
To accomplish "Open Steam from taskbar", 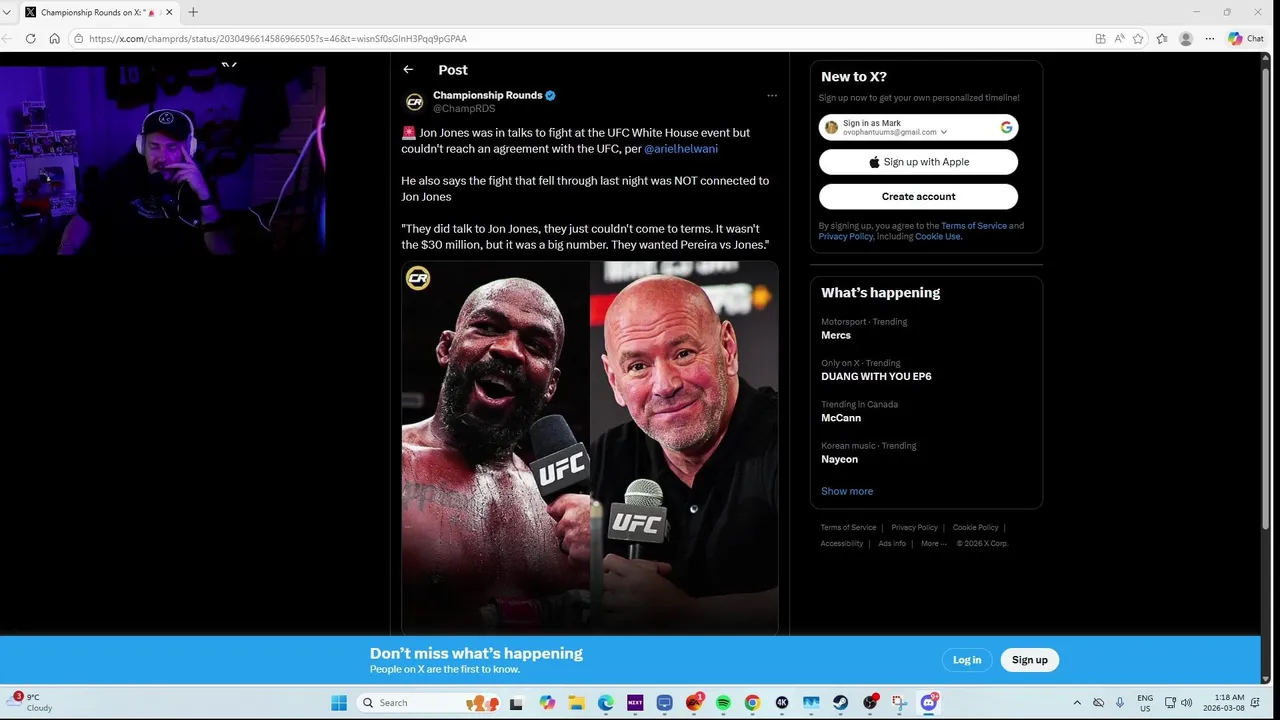I will 841,703.
